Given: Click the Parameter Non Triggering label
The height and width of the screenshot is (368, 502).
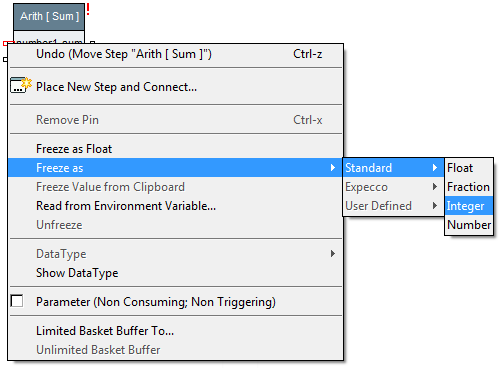Looking at the screenshot, I should coord(156,302).
